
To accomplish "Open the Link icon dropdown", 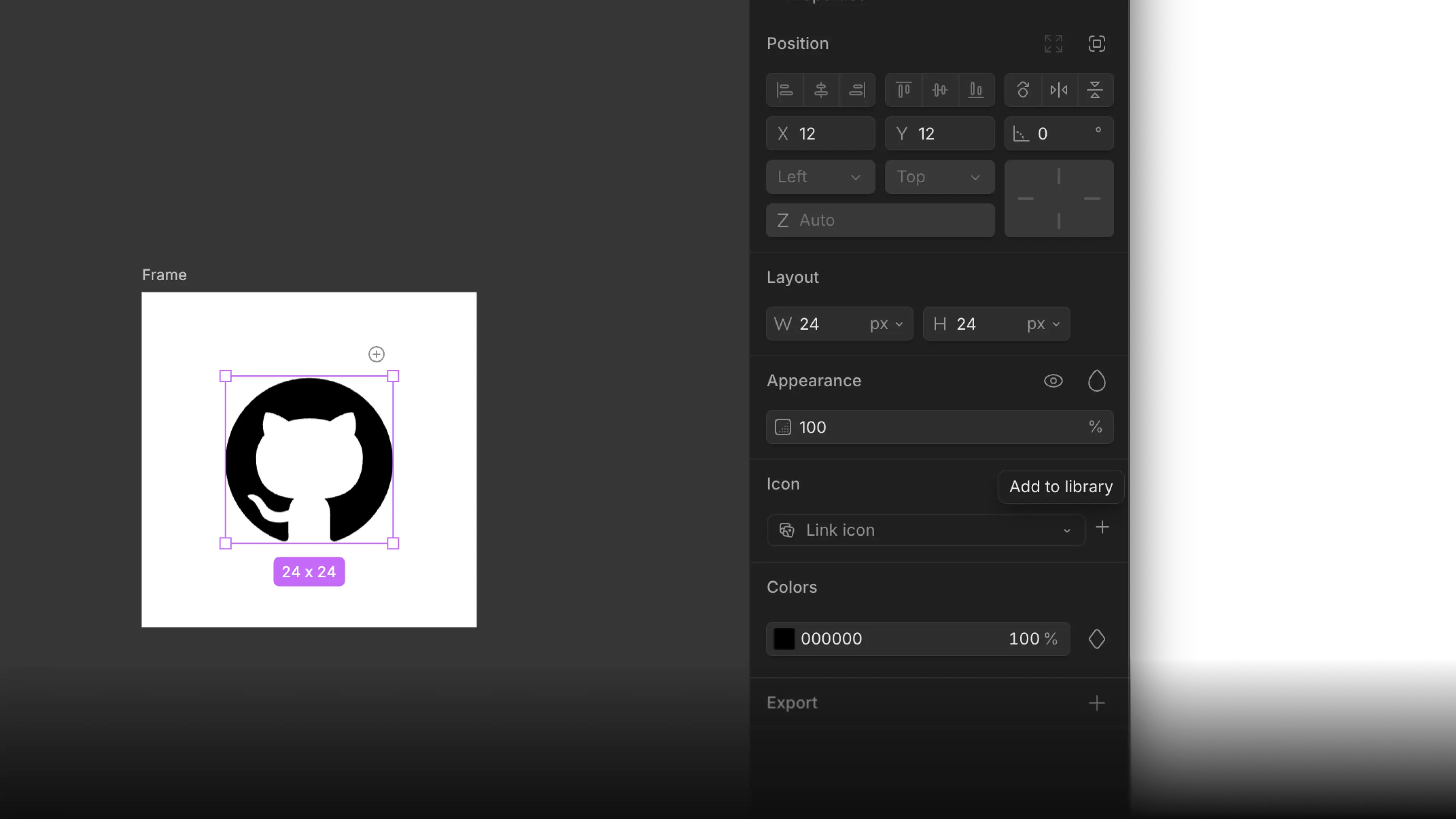I will point(926,530).
